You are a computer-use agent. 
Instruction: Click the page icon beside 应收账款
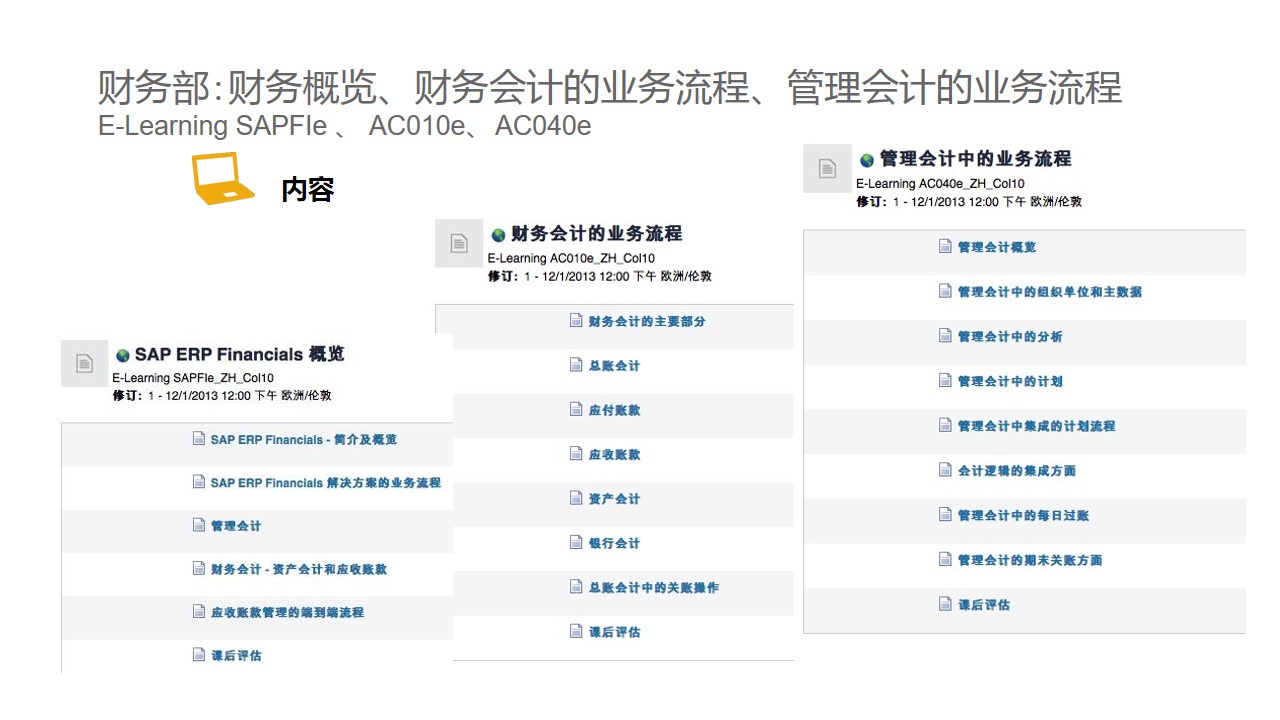tap(576, 453)
